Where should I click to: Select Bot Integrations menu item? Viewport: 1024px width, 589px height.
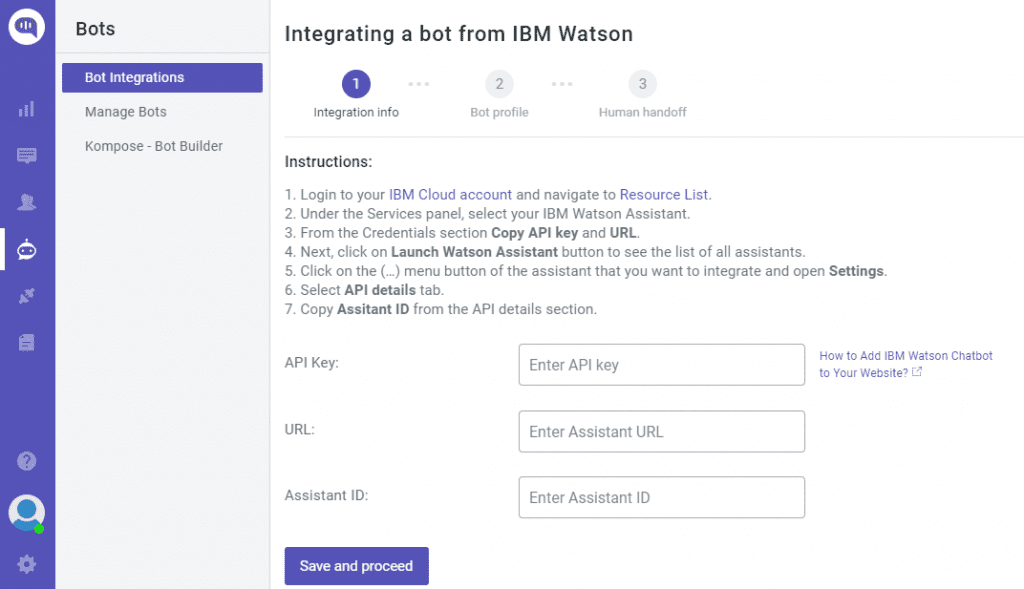click(162, 78)
